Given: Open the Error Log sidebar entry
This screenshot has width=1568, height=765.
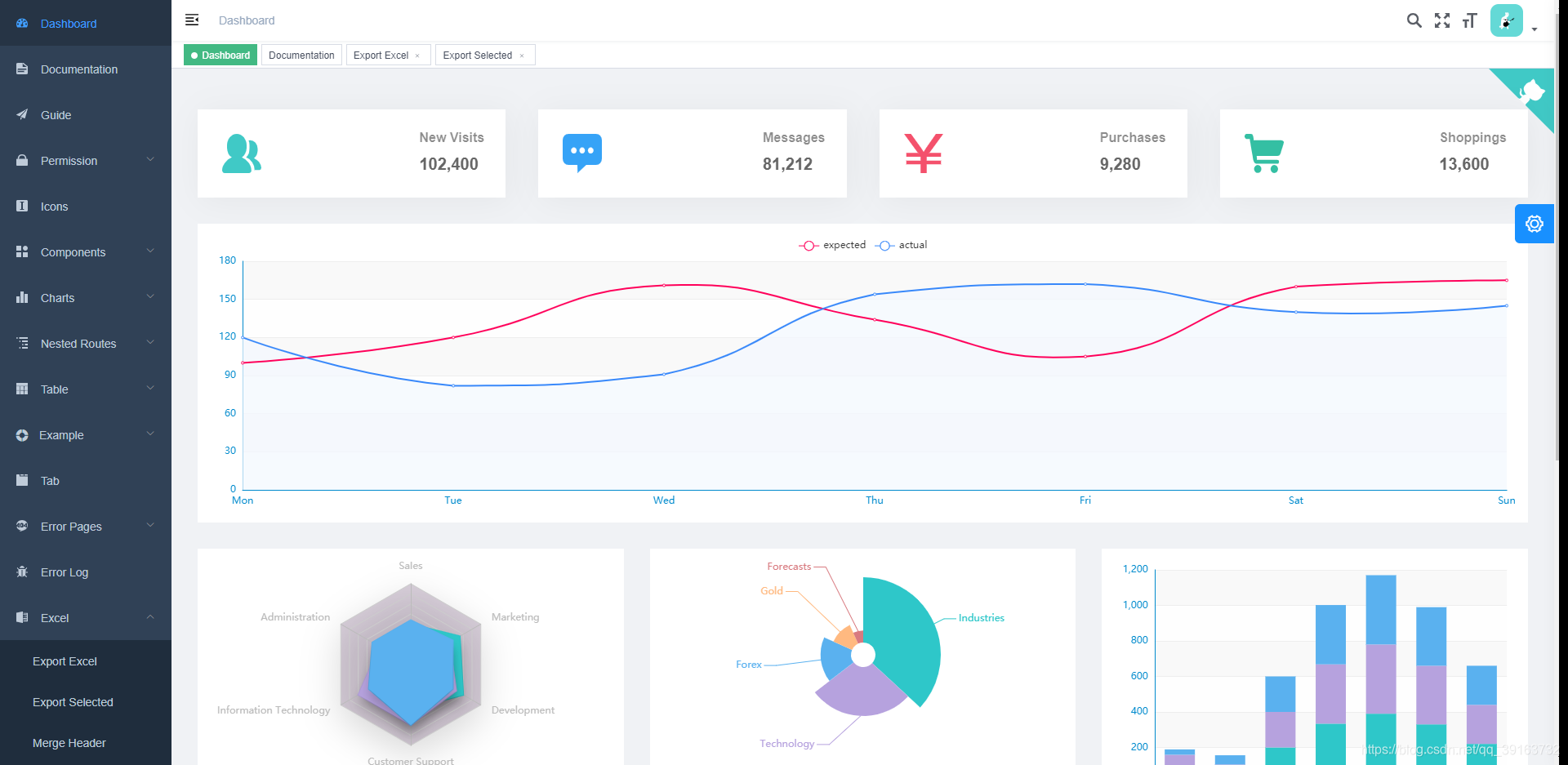Looking at the screenshot, I should (86, 572).
